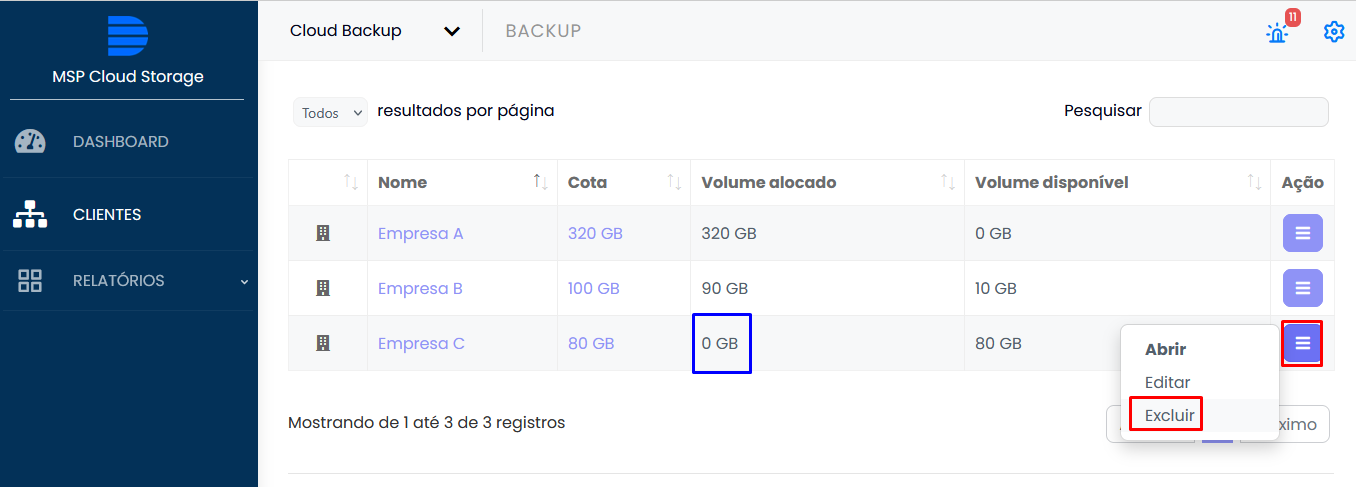Open the alerts notification icon

click(x=1277, y=32)
